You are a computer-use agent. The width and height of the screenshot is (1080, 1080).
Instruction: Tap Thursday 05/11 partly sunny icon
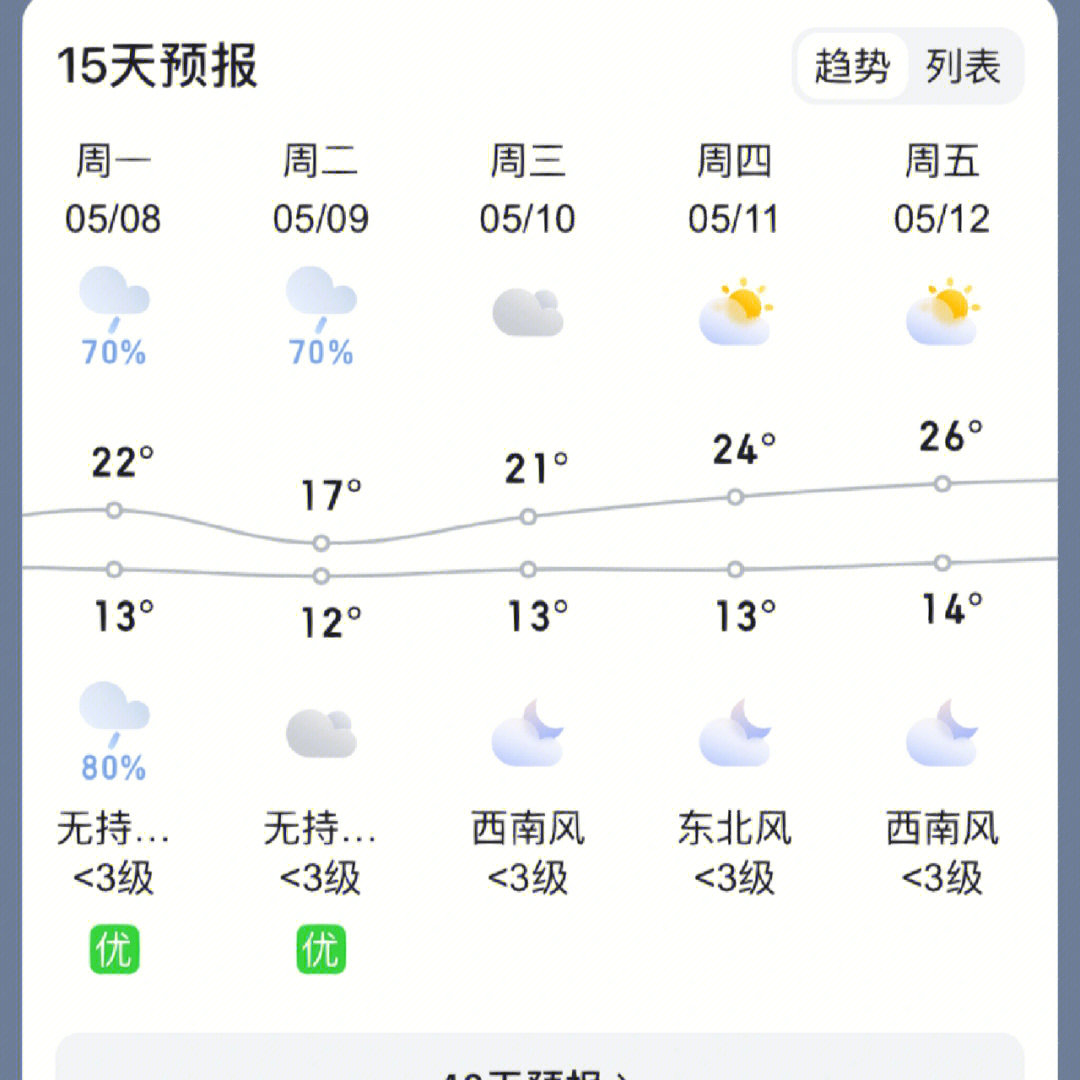coord(736,311)
